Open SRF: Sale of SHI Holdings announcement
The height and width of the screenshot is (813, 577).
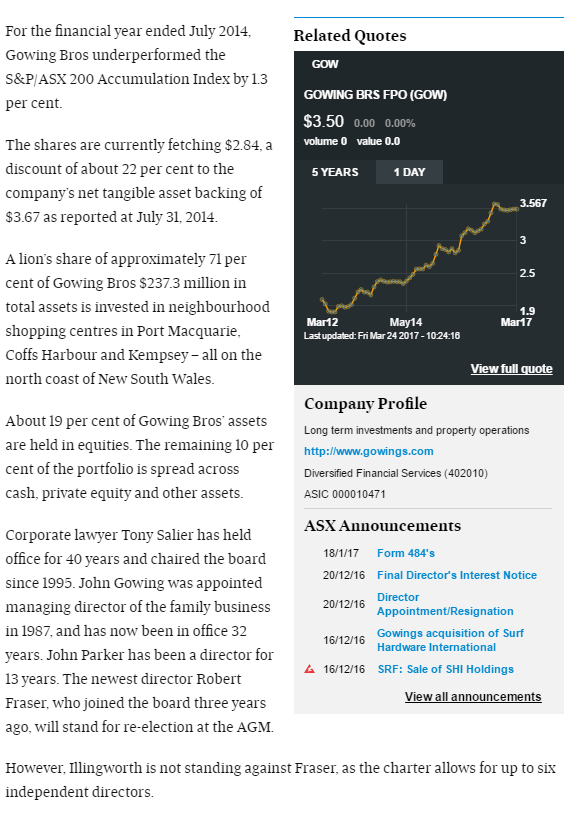point(445,669)
